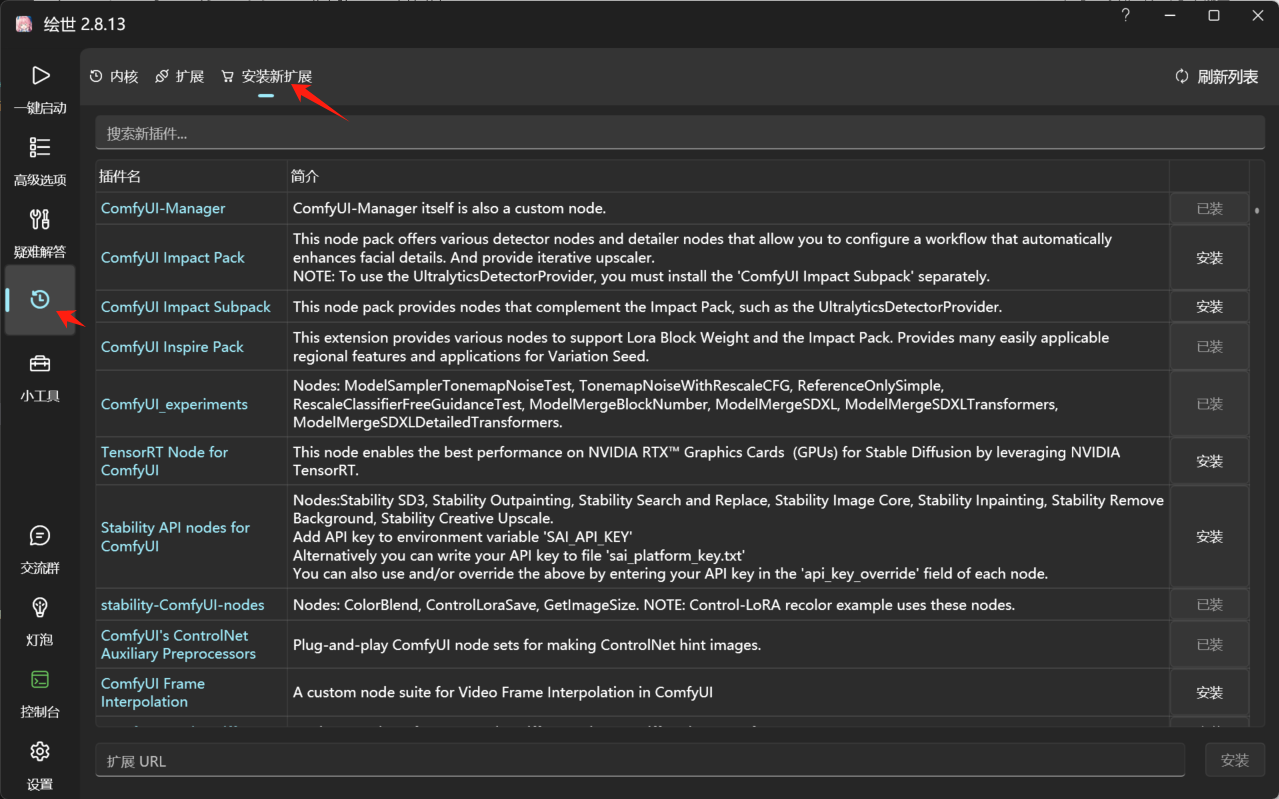This screenshot has width=1279, height=799.
Task: Open 控制台 console page
Action: click(40, 693)
